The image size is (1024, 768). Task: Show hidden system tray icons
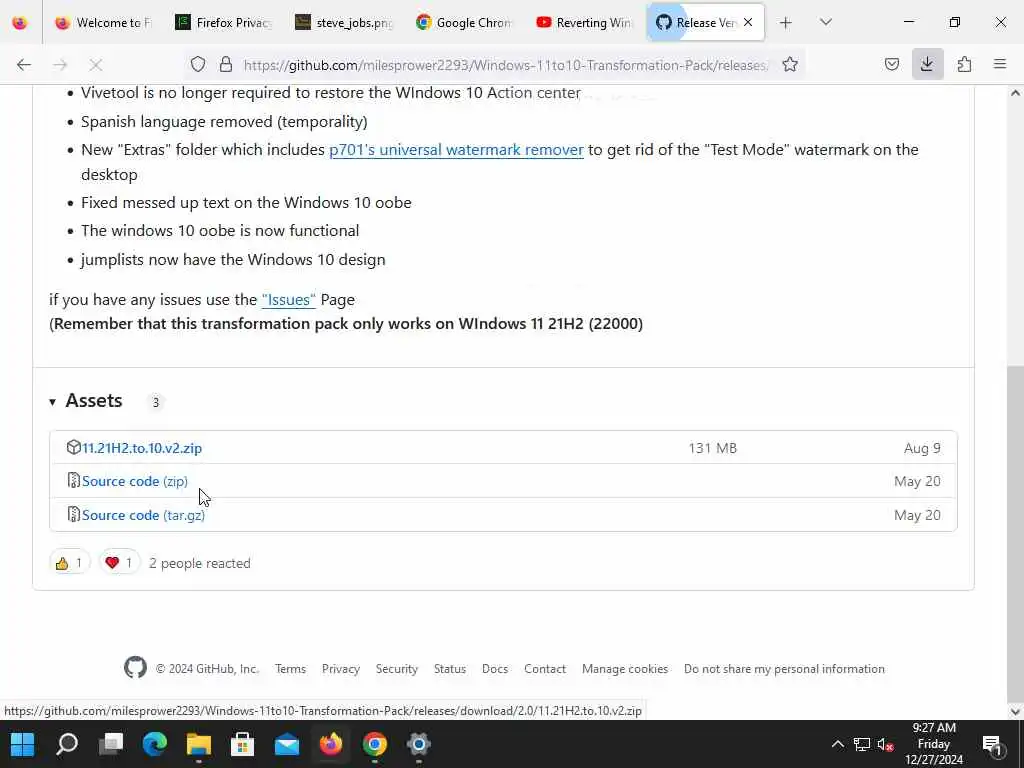837,744
